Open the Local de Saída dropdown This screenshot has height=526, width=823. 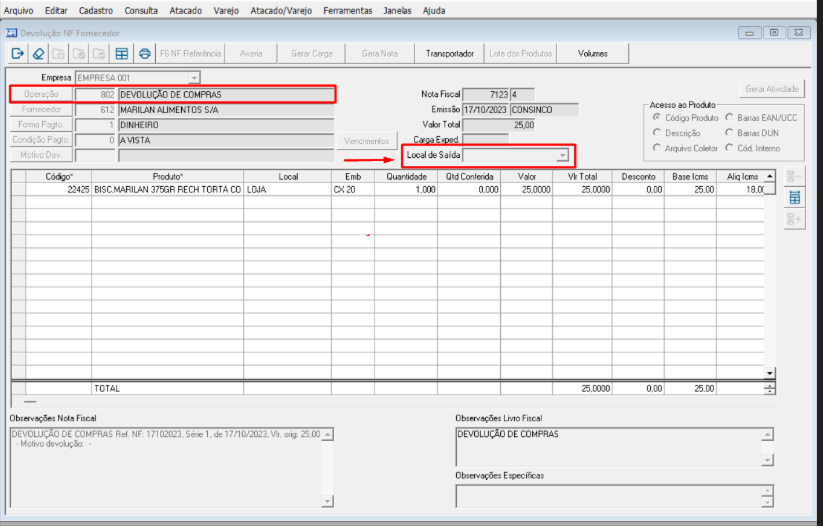pyautogui.click(x=563, y=155)
